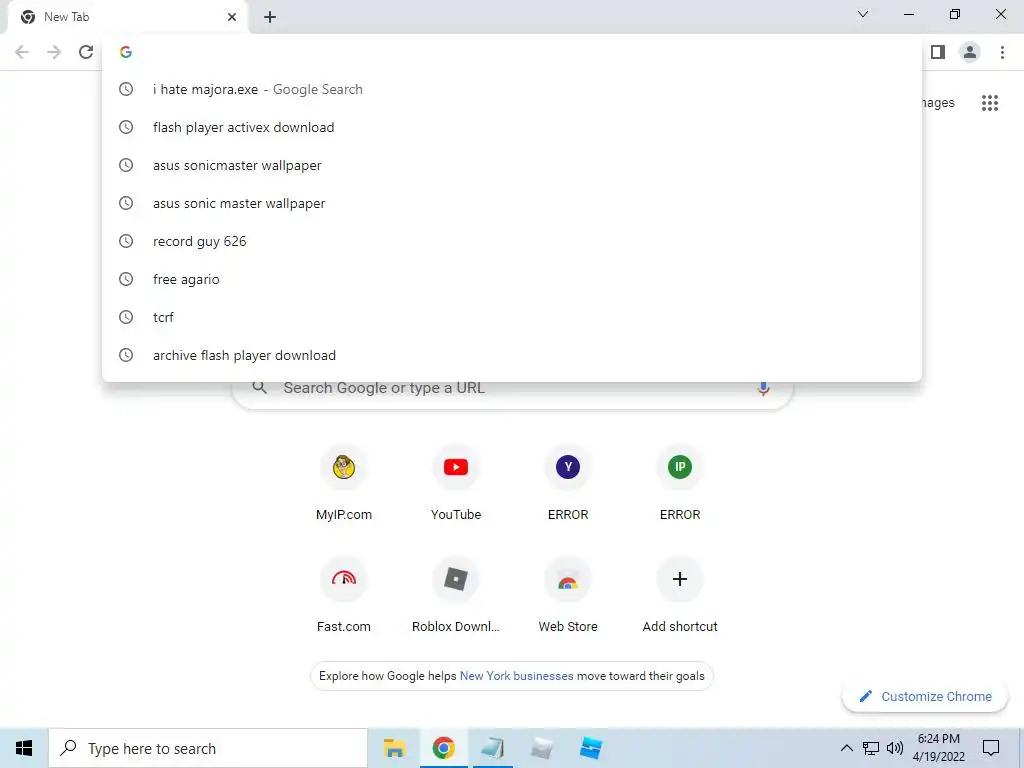Image resolution: width=1024 pixels, height=768 pixels.
Task: Open the Windows Start menu
Action: [x=24, y=748]
